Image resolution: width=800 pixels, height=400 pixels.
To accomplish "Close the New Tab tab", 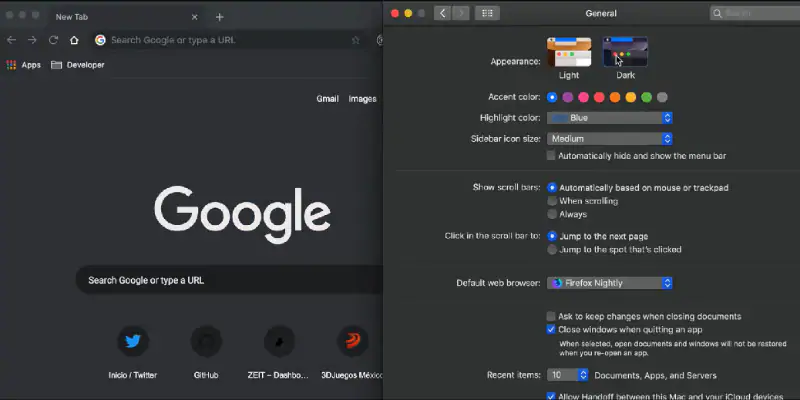I will coord(194,17).
